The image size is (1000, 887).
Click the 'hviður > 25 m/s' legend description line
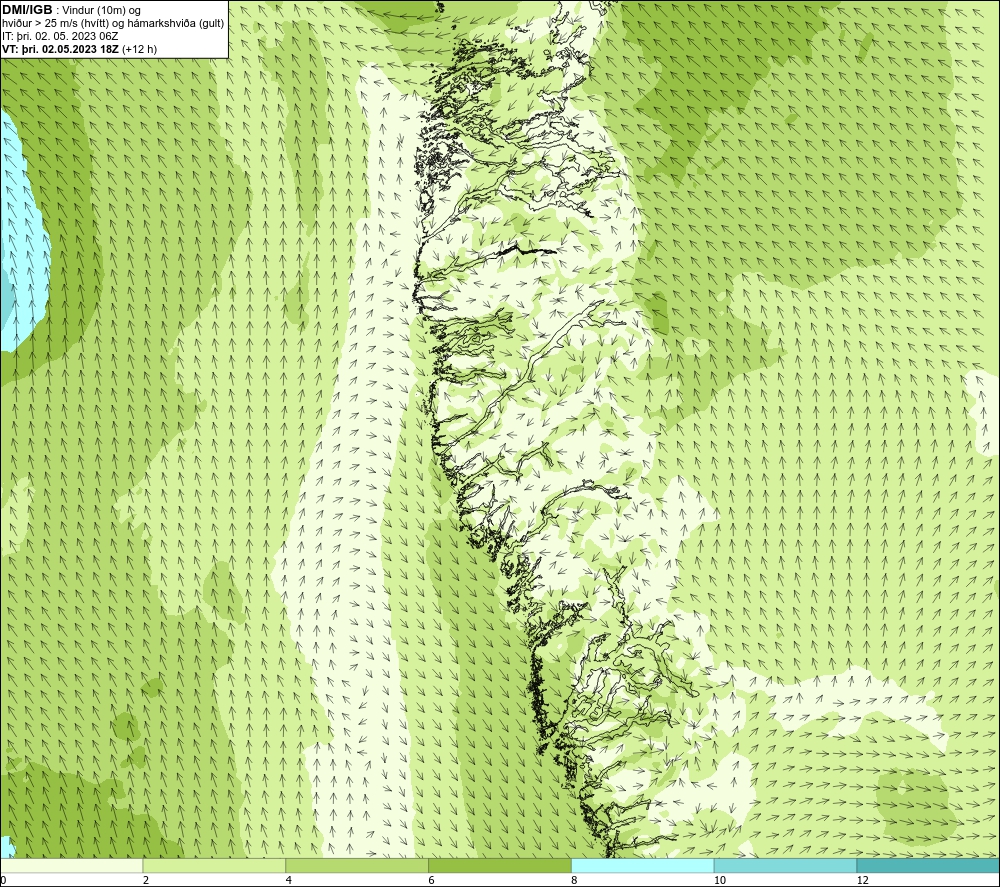[x=113, y=24]
